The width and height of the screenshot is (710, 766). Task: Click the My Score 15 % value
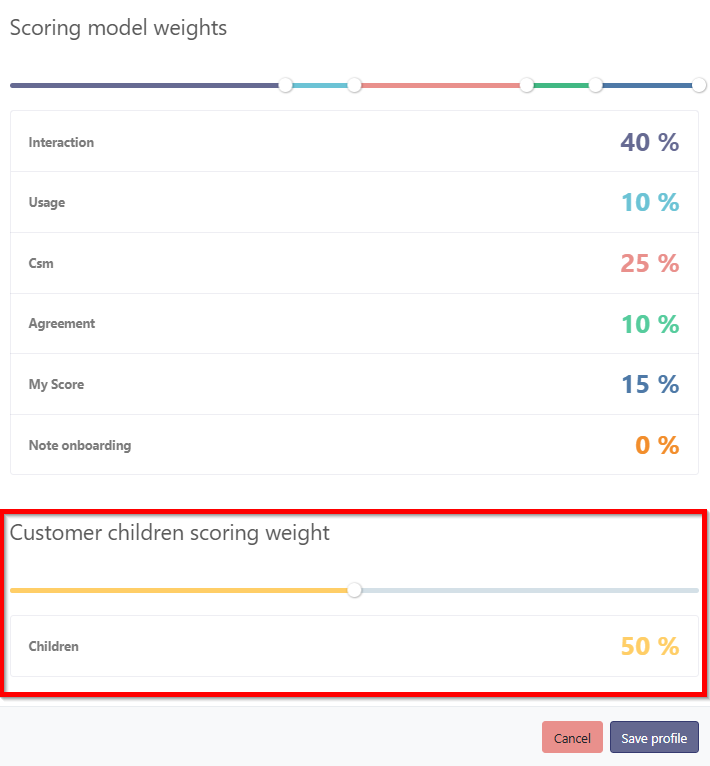point(649,384)
